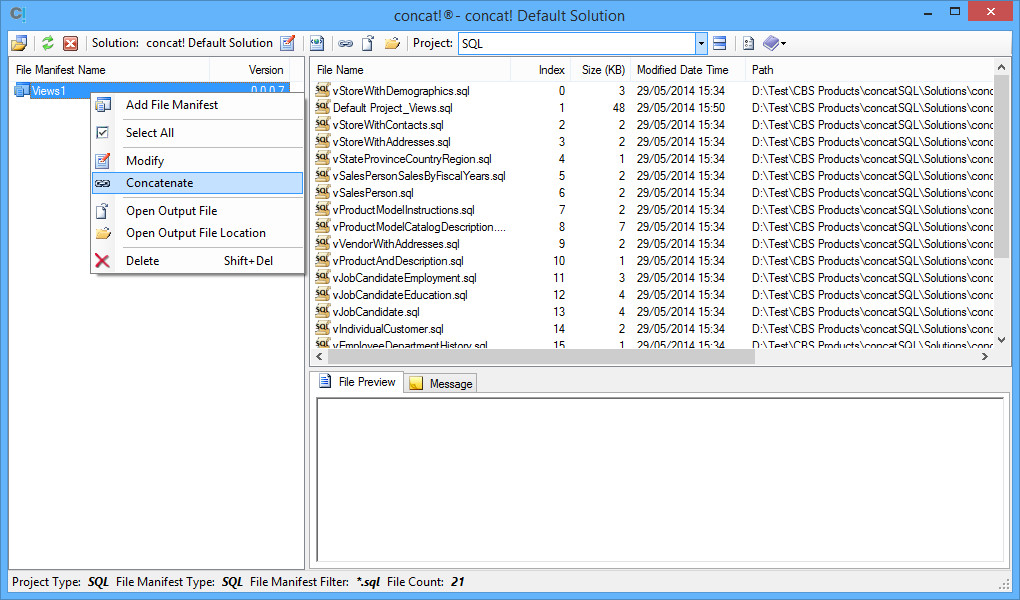Click the red Delete X menu icon
The image size is (1020, 600).
(x=102, y=261)
